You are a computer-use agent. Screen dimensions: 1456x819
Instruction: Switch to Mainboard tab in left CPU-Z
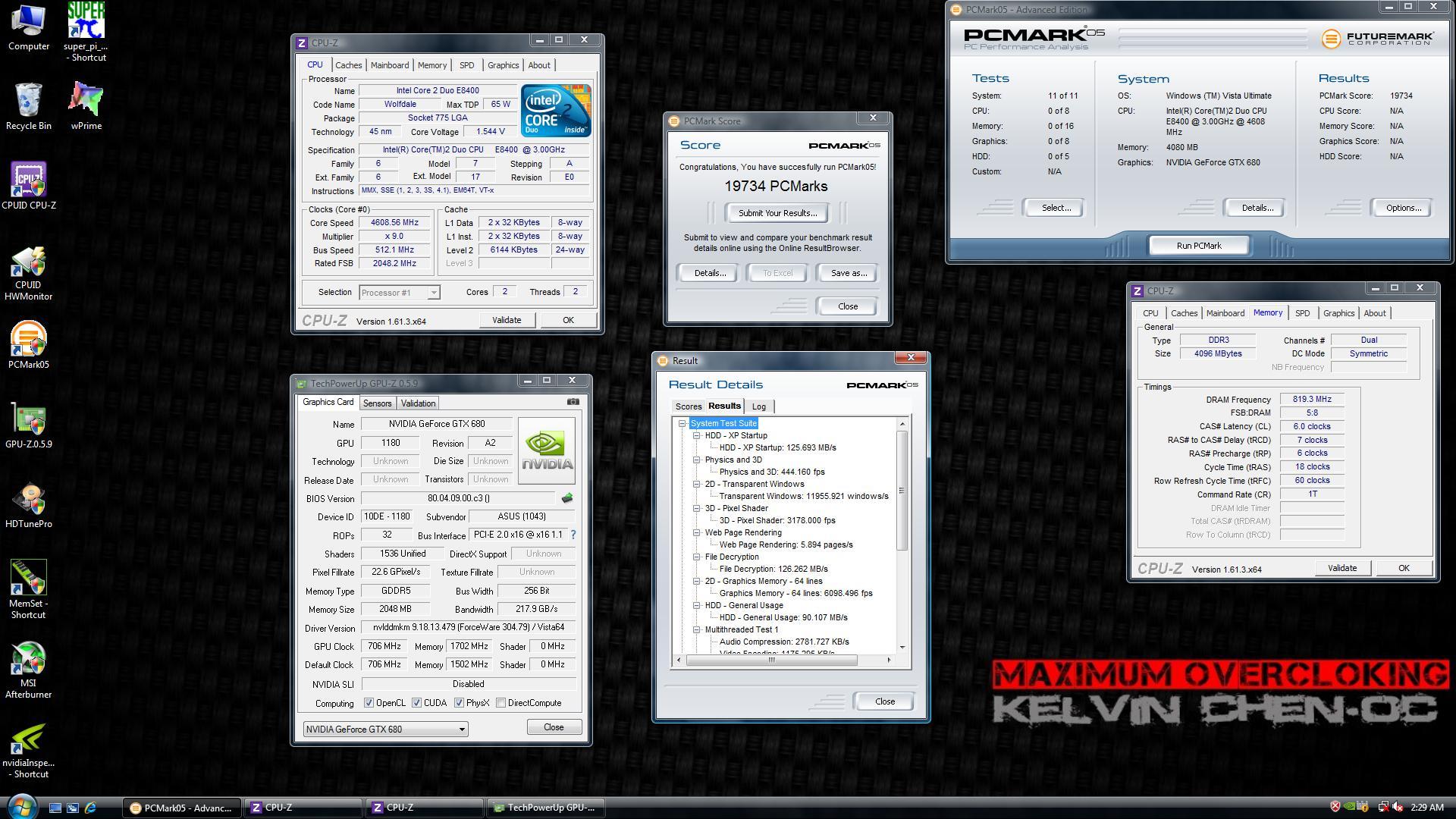tap(390, 65)
